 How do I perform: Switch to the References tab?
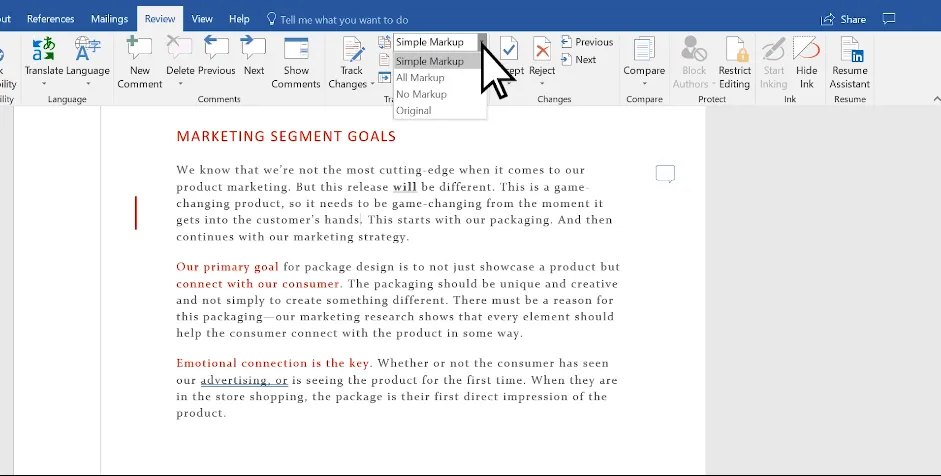(50, 19)
